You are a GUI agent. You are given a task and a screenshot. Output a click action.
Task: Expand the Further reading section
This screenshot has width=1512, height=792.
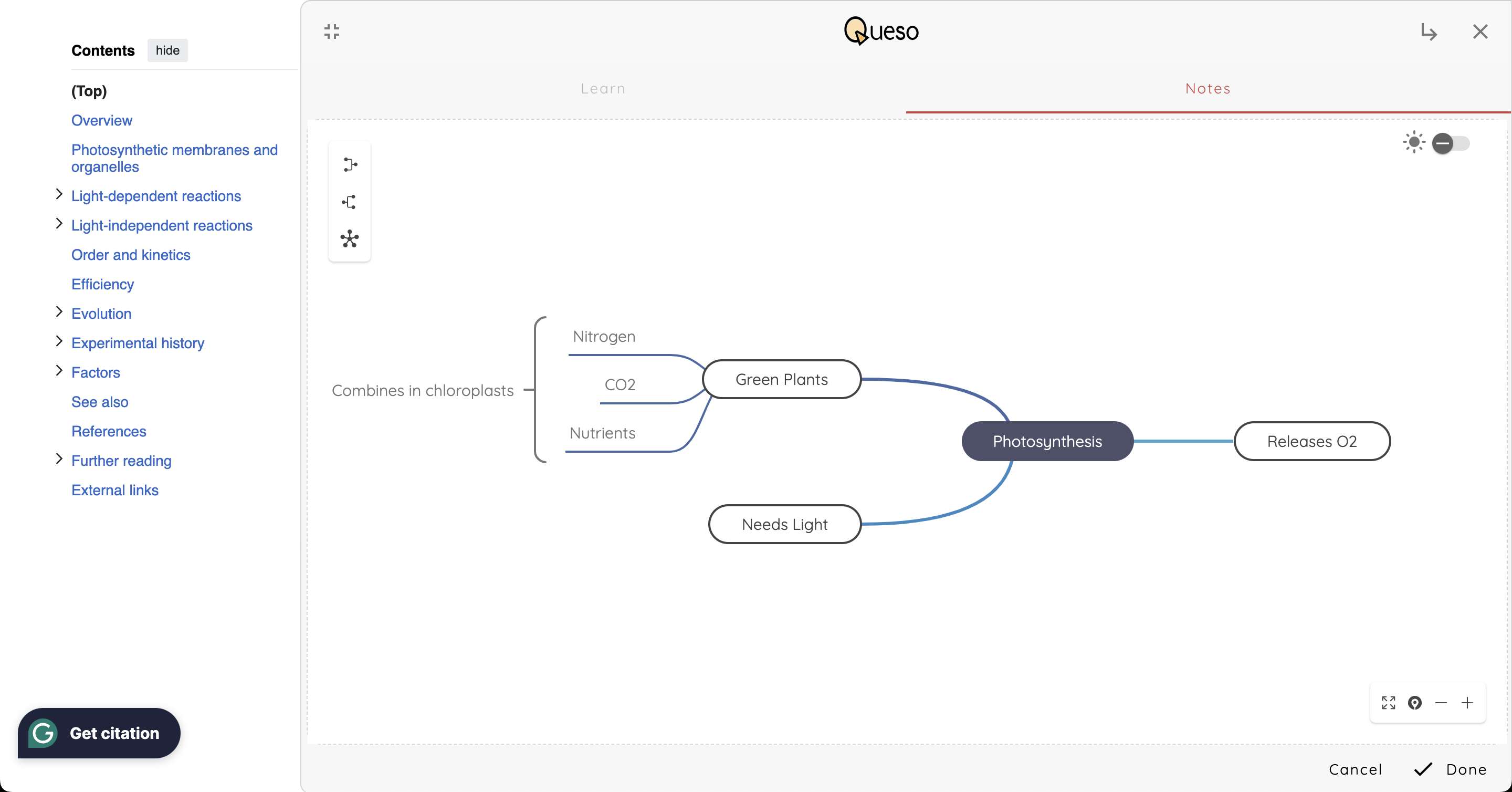coord(59,459)
